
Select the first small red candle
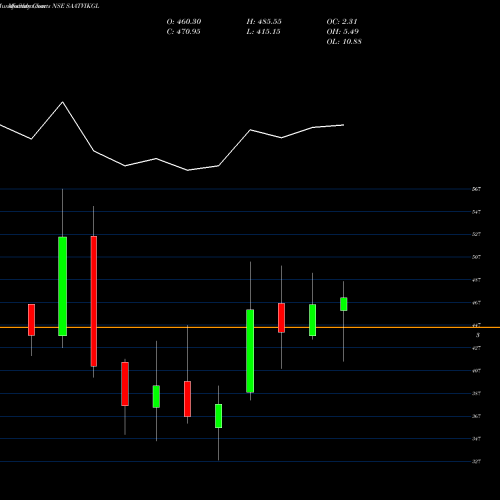pos(31,320)
